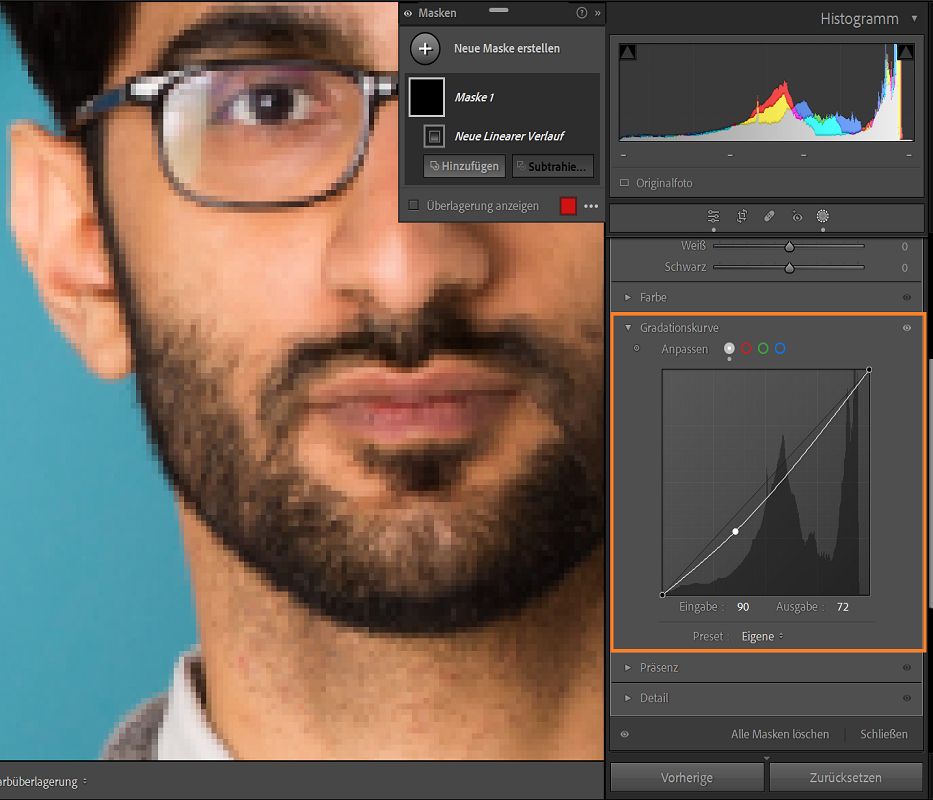This screenshot has width=933, height=800.
Task: Expand the Farbe section
Action: click(627, 297)
